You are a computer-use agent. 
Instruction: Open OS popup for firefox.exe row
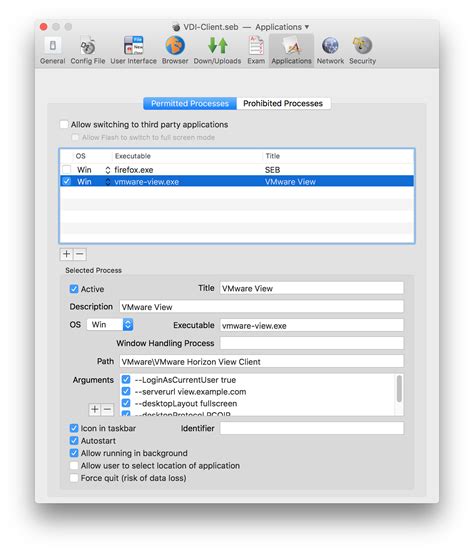(x=108, y=170)
